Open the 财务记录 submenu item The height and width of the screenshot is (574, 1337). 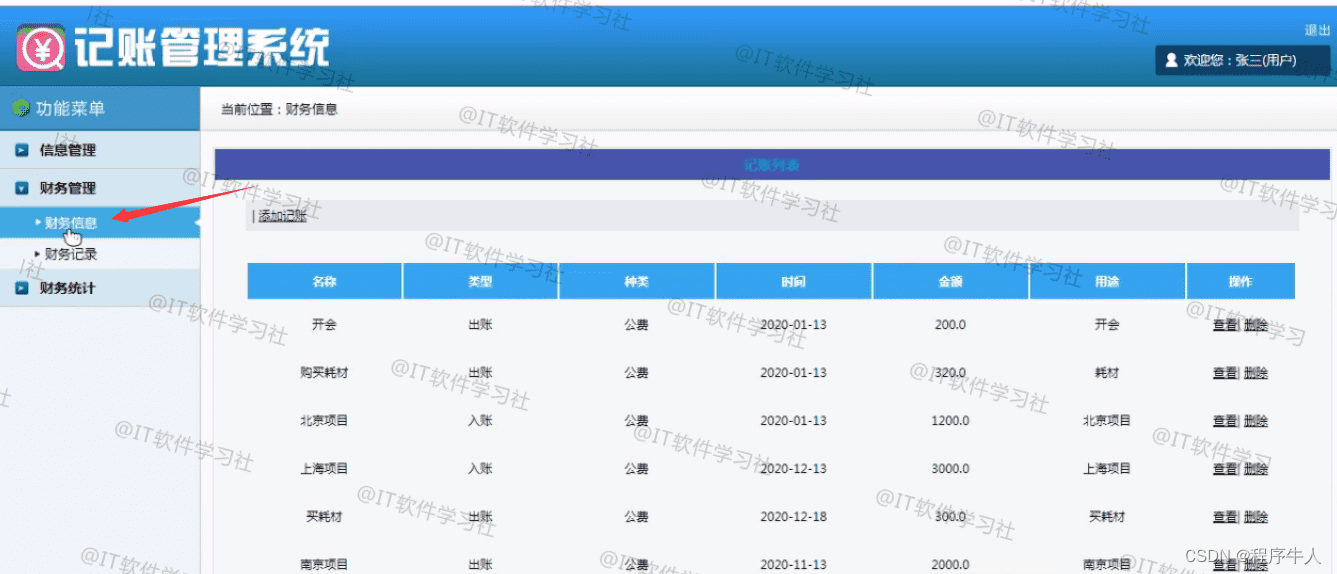coord(70,255)
